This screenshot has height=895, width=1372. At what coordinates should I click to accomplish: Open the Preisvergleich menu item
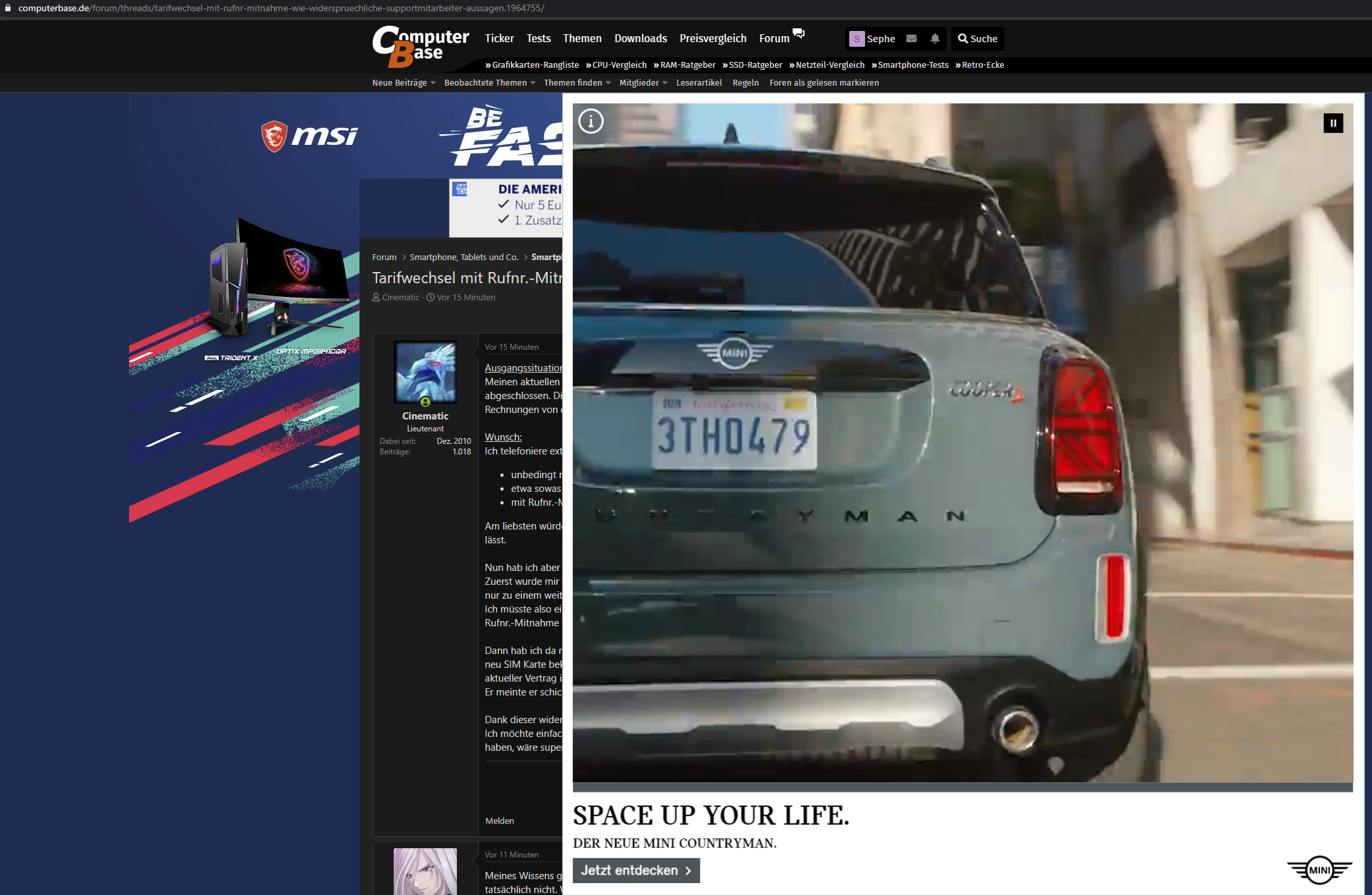click(x=712, y=38)
